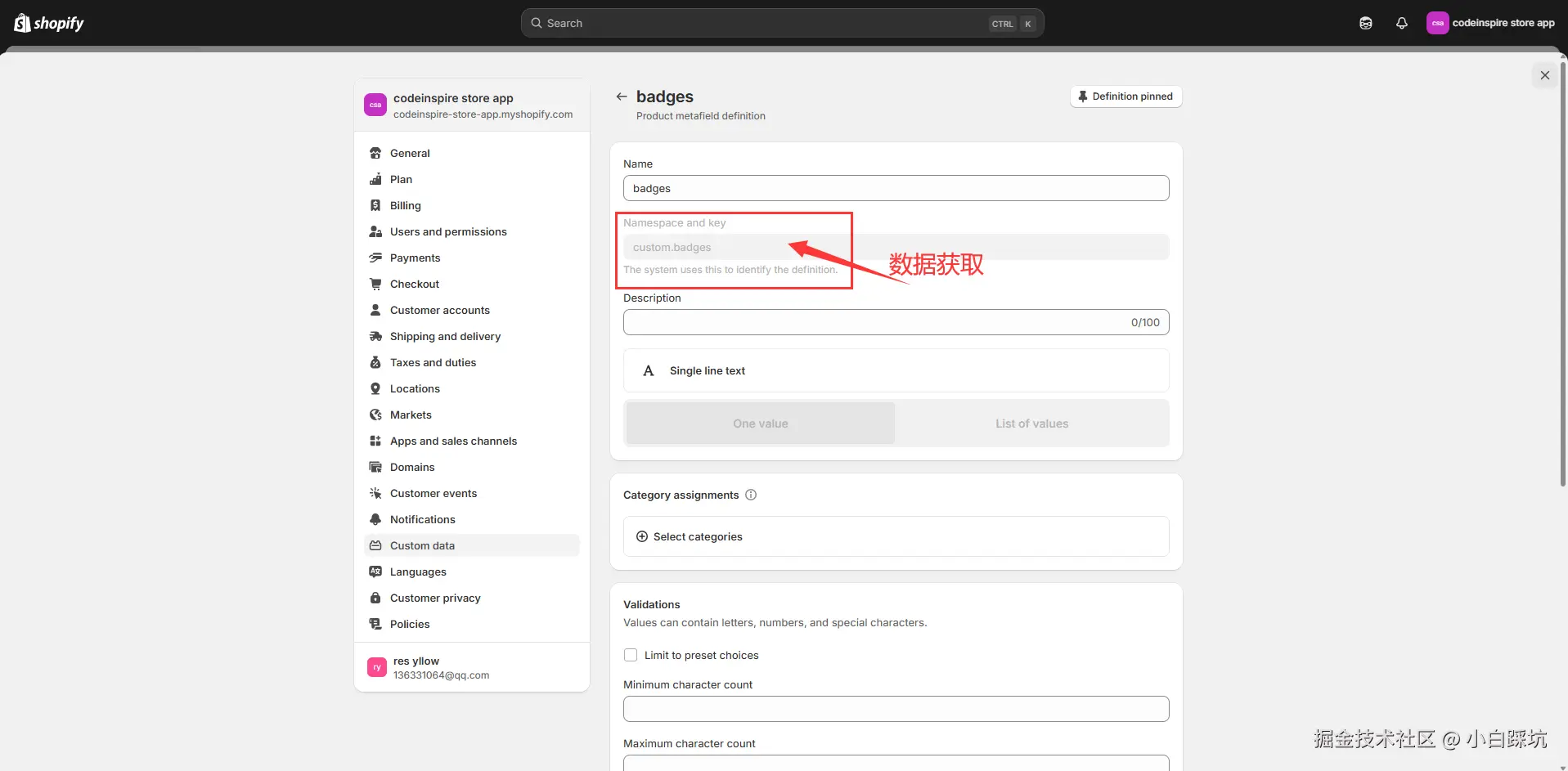Click the Locations label in sidebar

pos(415,388)
